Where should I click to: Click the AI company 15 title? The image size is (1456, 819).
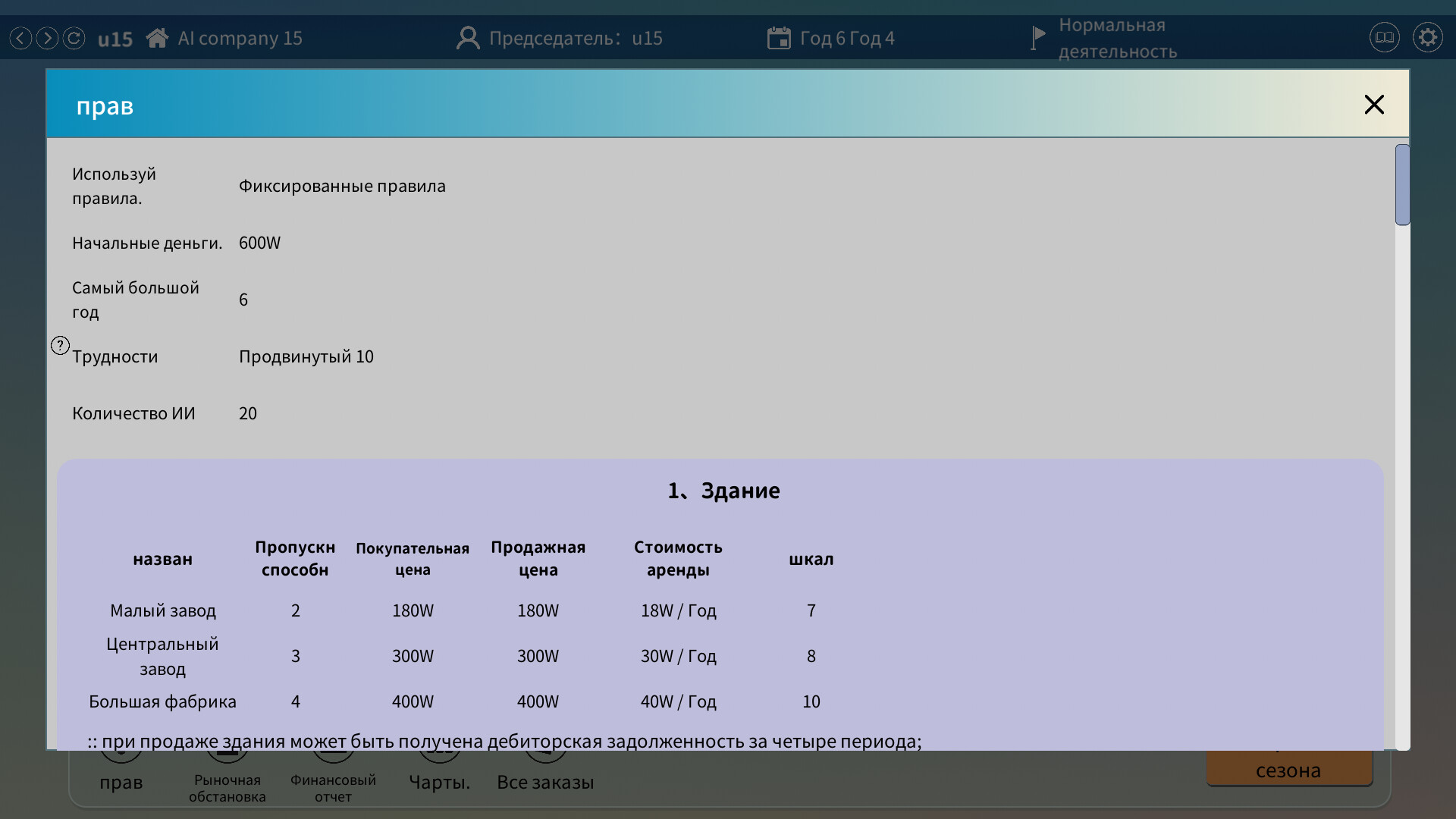click(240, 38)
